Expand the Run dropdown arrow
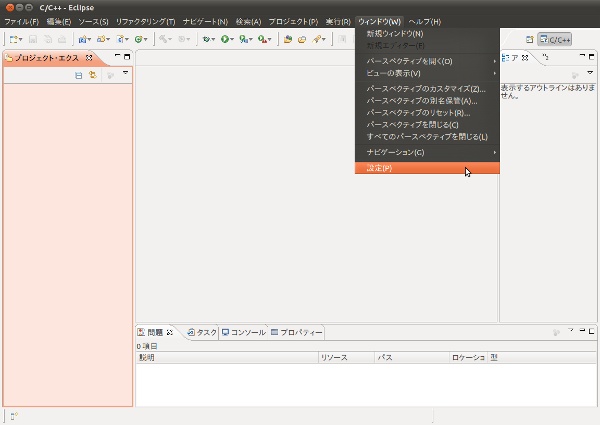Viewport: 600px width, 425px height. pyautogui.click(x=232, y=39)
